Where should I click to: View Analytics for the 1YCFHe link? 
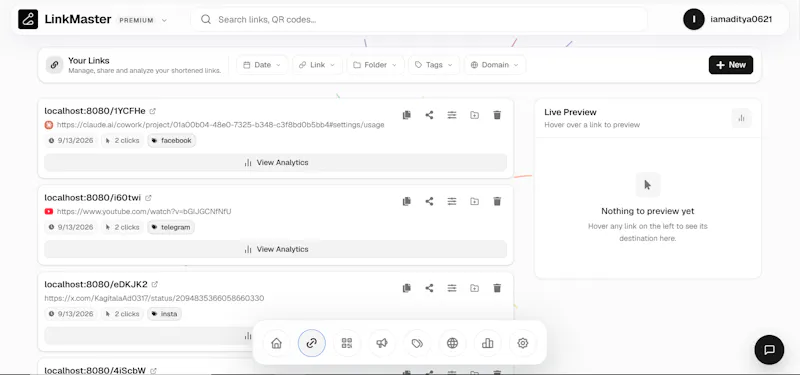pos(276,162)
